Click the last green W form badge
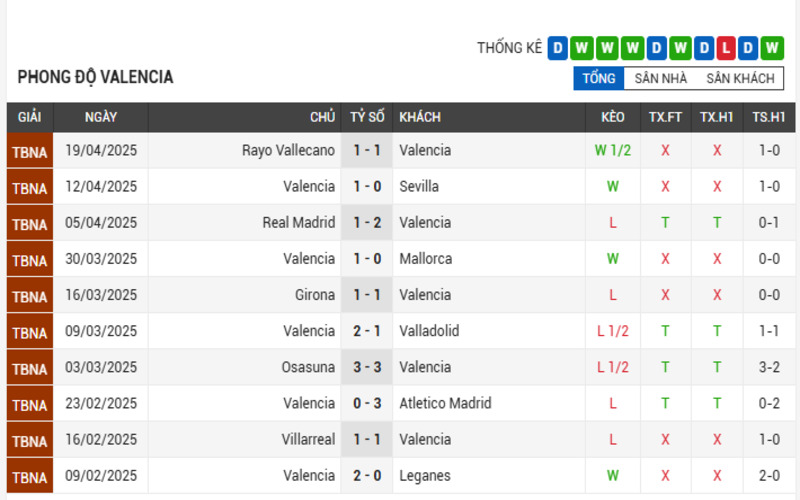 click(x=772, y=48)
